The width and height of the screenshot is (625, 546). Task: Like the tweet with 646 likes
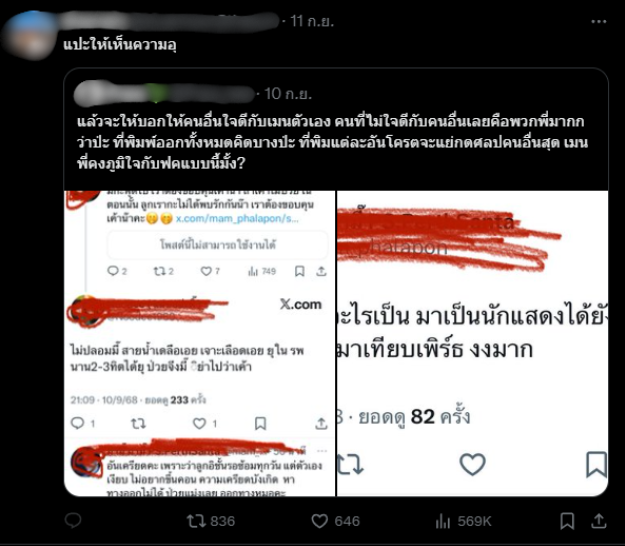[x=319, y=521]
